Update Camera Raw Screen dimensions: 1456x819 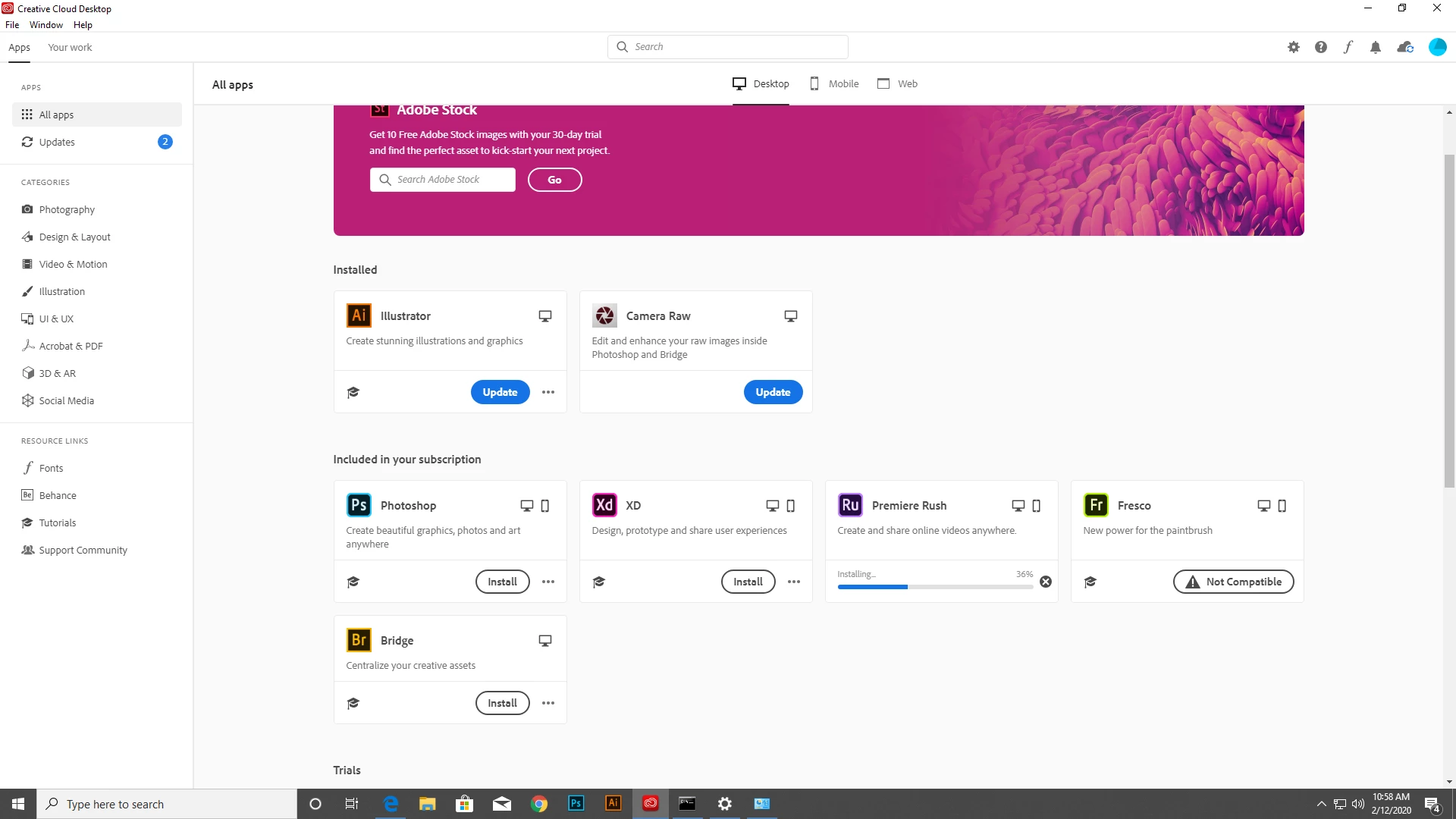tap(773, 392)
